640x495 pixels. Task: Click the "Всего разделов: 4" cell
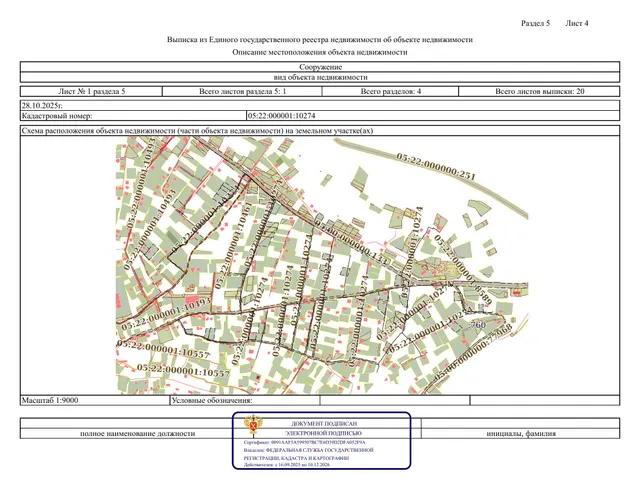(391, 91)
